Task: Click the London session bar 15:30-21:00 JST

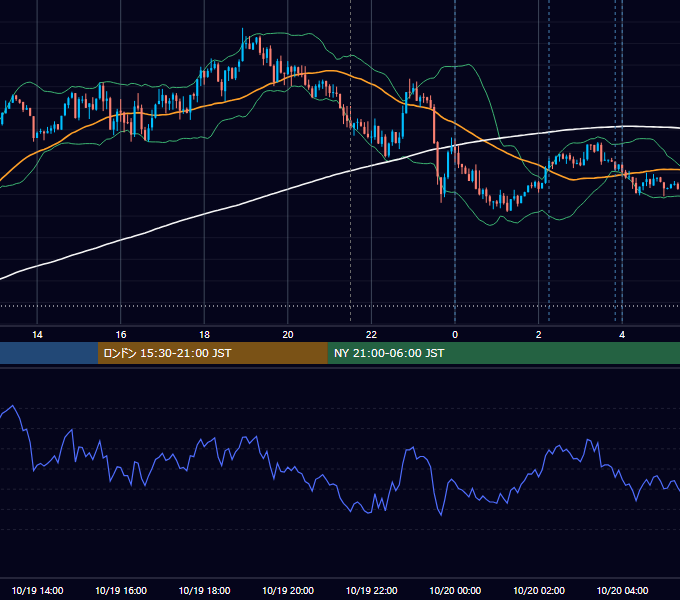Action: point(212,353)
